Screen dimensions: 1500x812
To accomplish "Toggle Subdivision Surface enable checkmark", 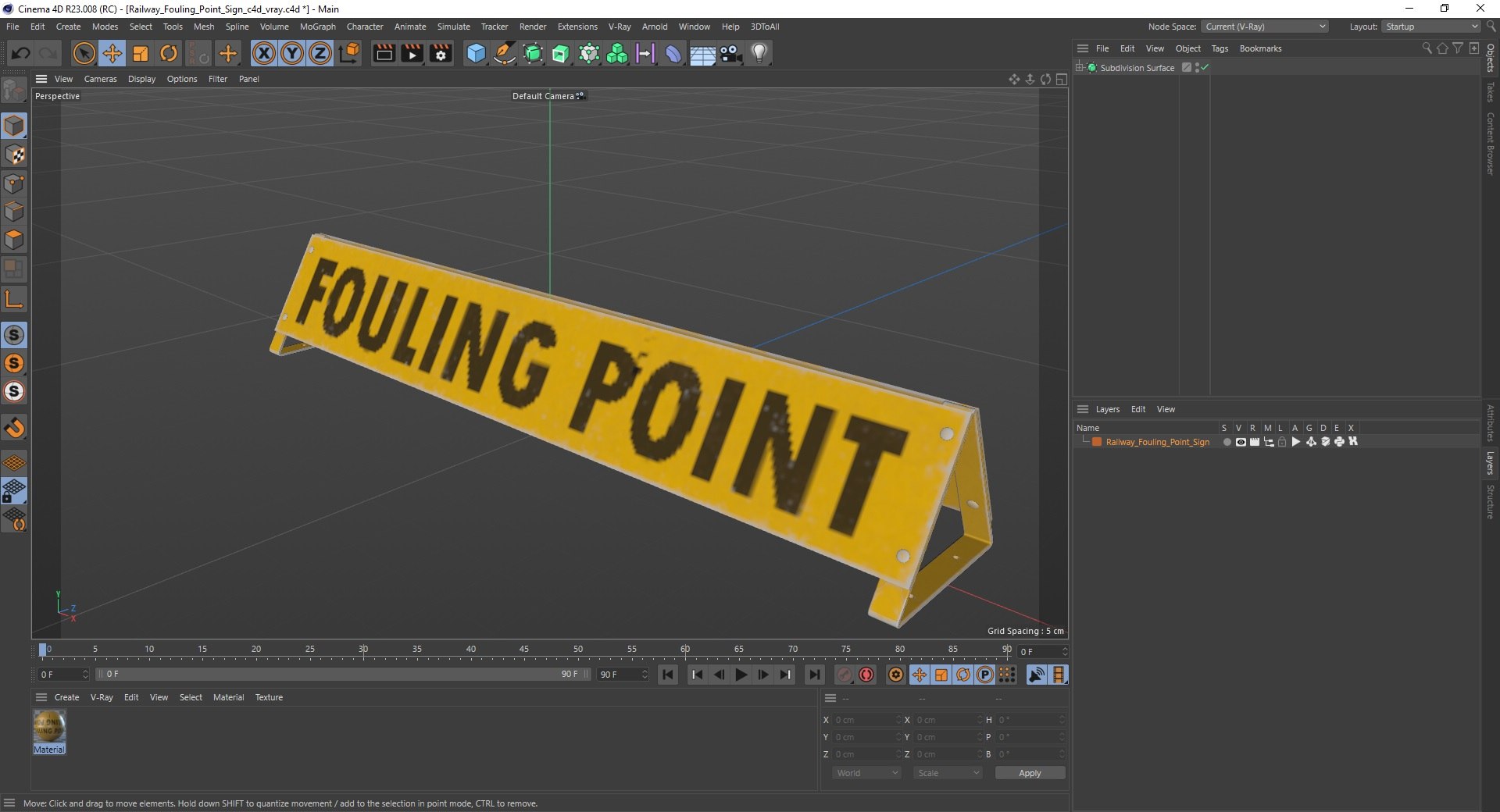I will (1205, 68).
